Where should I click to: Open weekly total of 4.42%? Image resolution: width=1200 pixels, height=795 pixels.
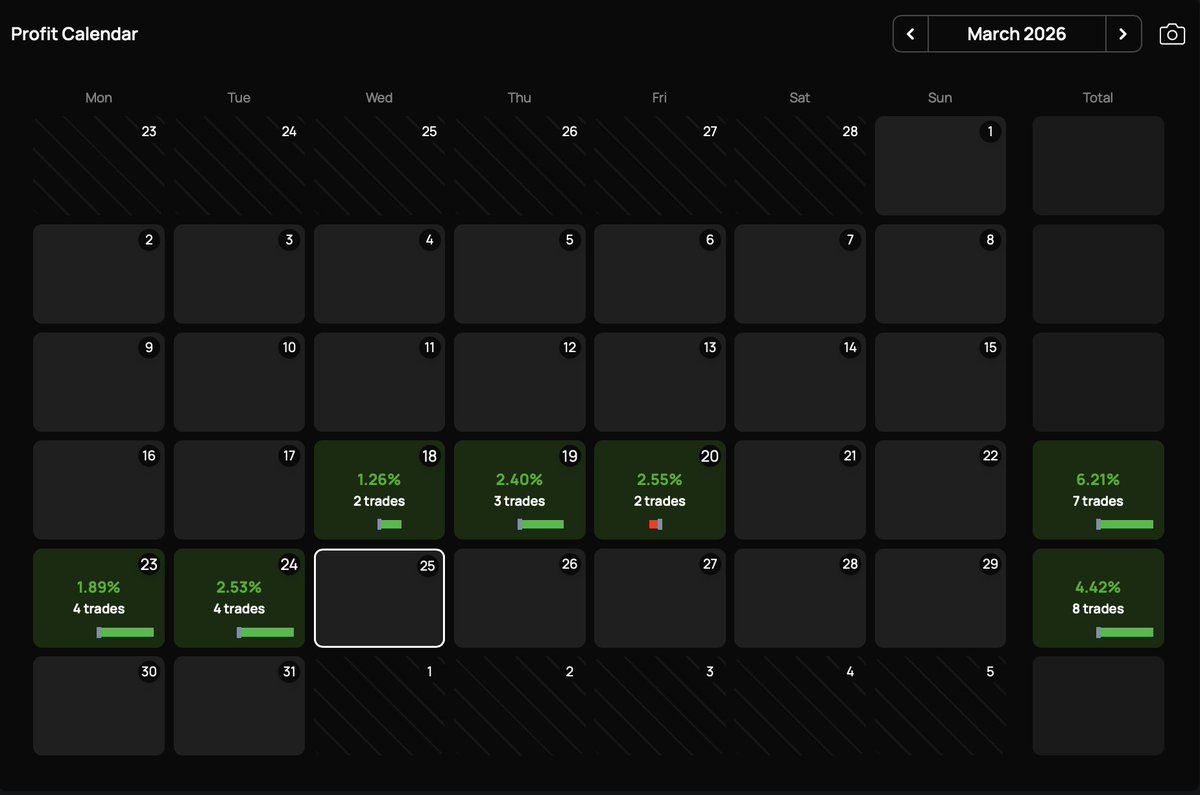1098,598
